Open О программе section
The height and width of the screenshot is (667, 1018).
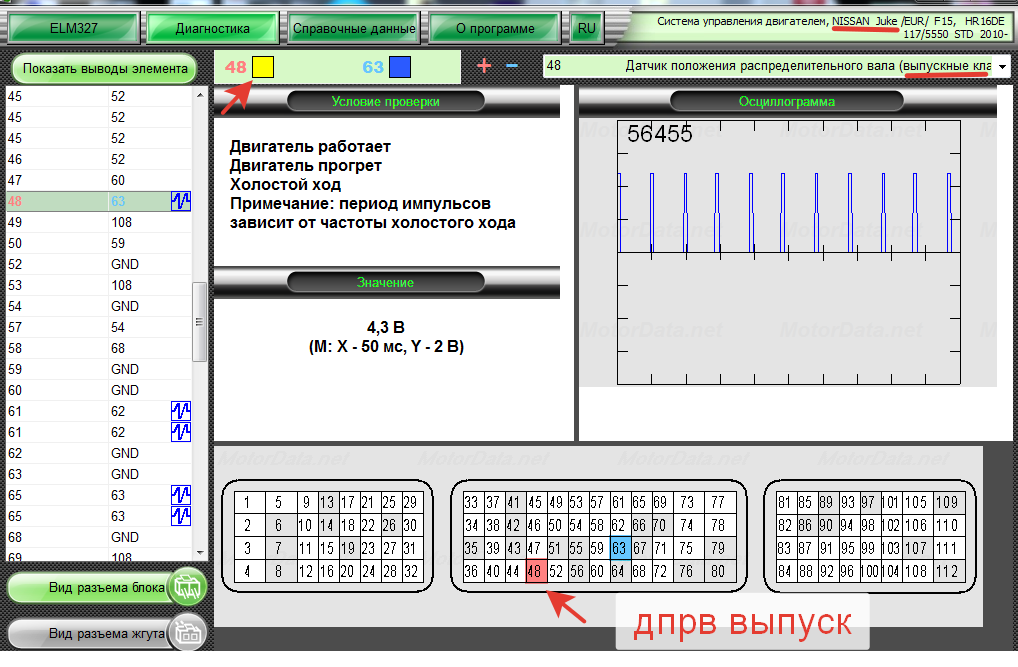(x=495, y=28)
